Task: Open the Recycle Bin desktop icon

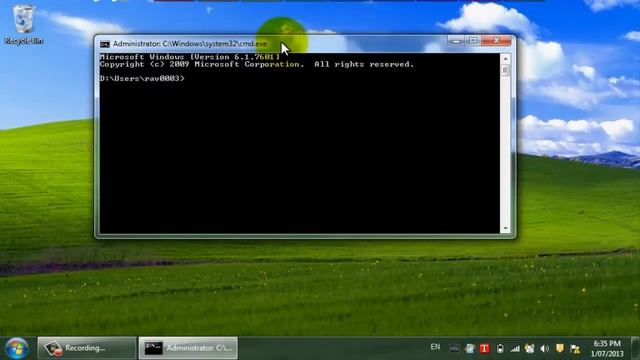Action: pos(23,24)
